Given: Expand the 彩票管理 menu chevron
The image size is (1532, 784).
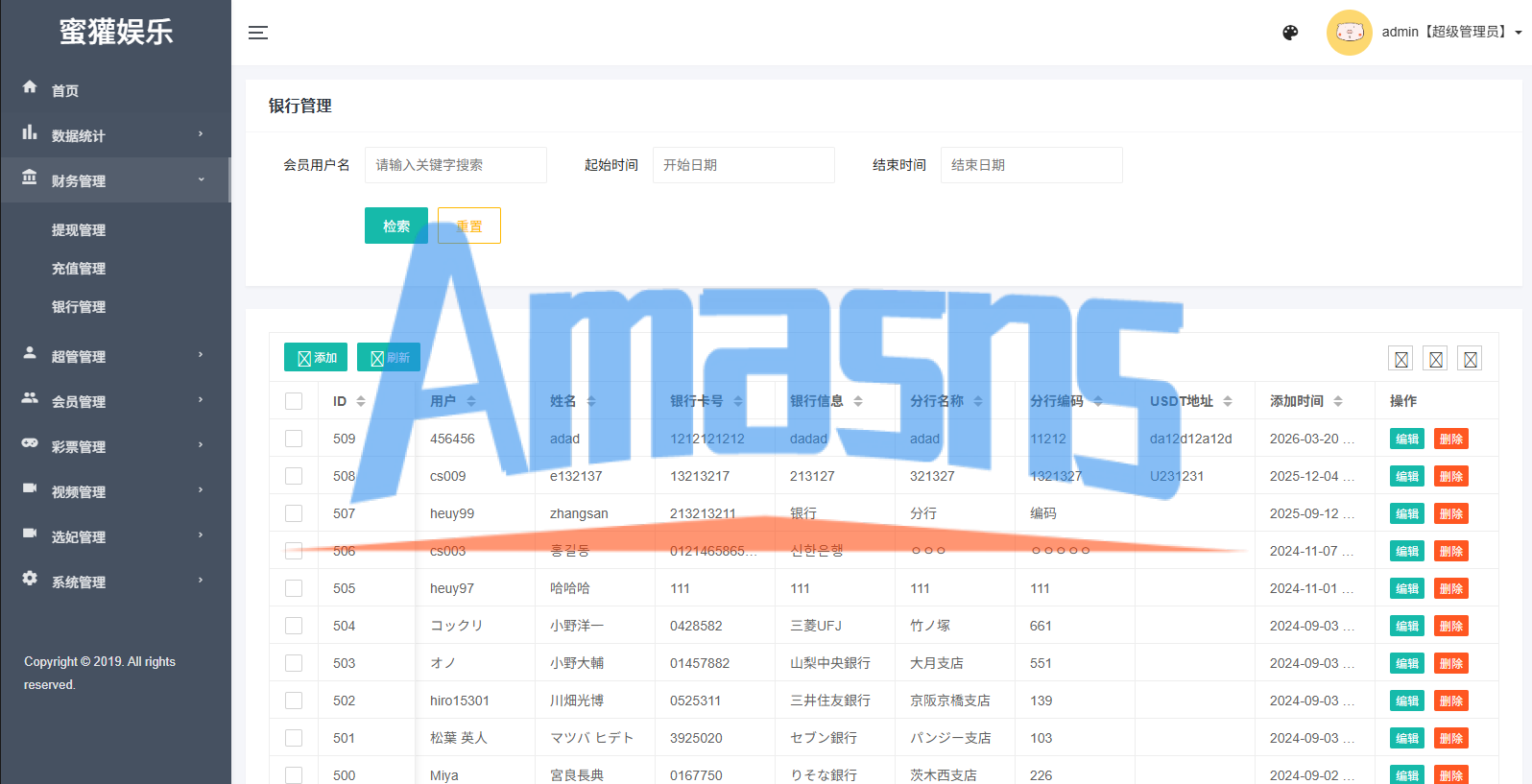Looking at the screenshot, I should (201, 444).
